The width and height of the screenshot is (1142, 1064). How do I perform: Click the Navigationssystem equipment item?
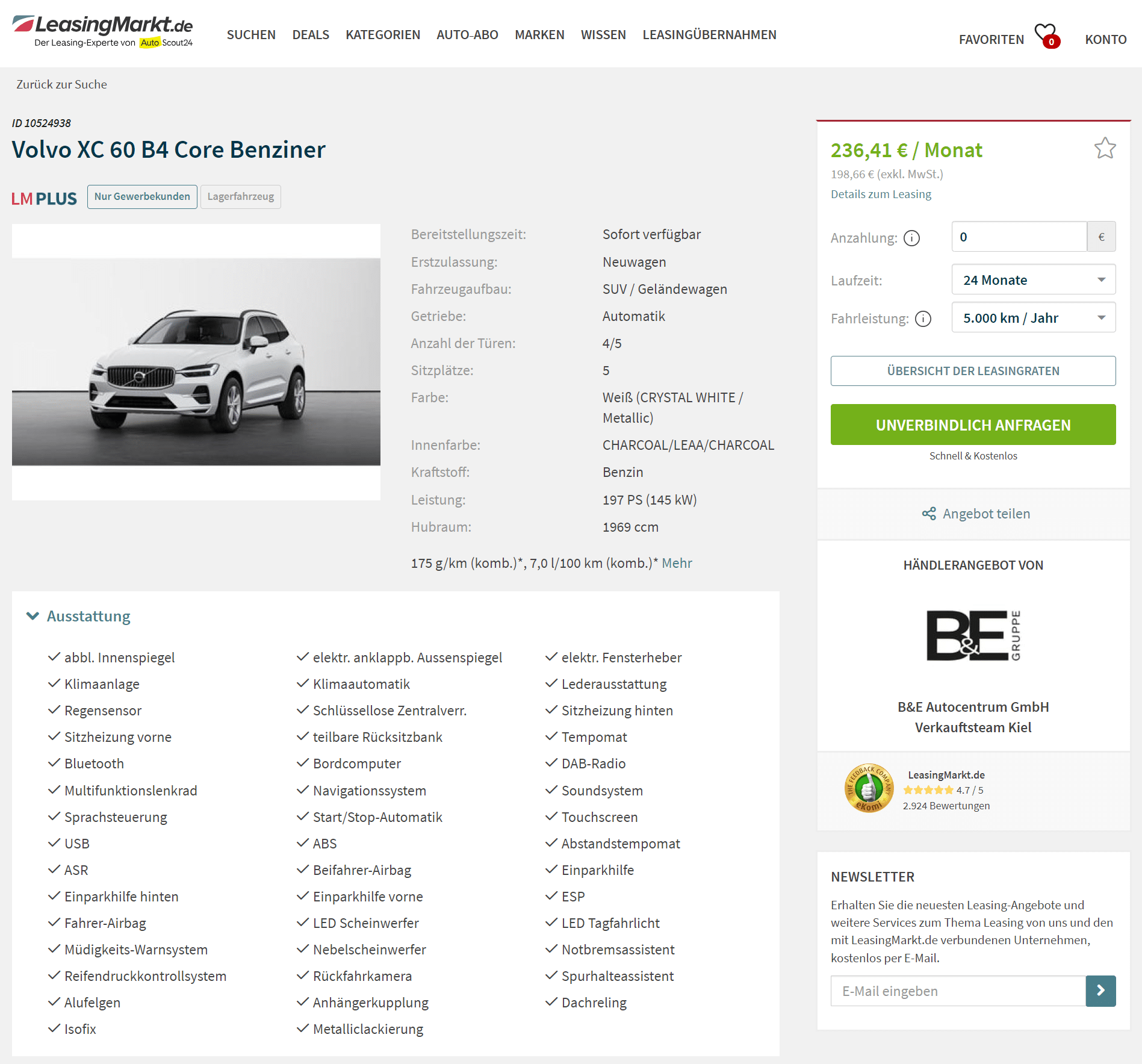coord(369,791)
